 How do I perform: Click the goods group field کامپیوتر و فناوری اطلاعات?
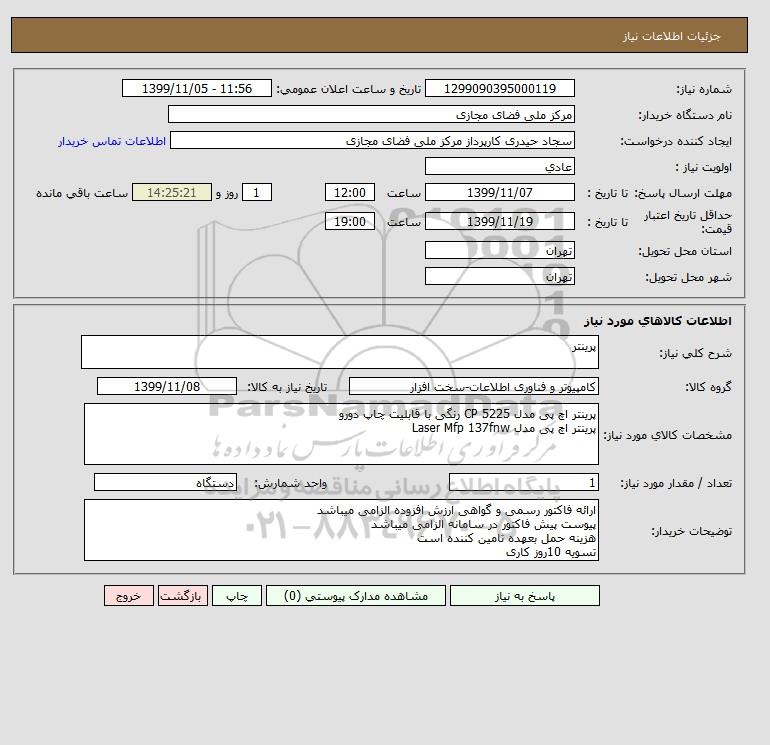474,386
